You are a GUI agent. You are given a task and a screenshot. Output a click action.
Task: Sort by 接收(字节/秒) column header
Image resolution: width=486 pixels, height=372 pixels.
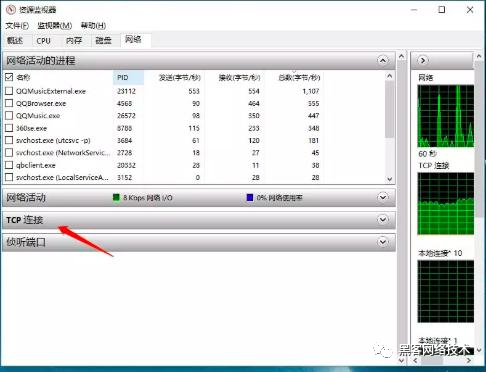point(235,78)
